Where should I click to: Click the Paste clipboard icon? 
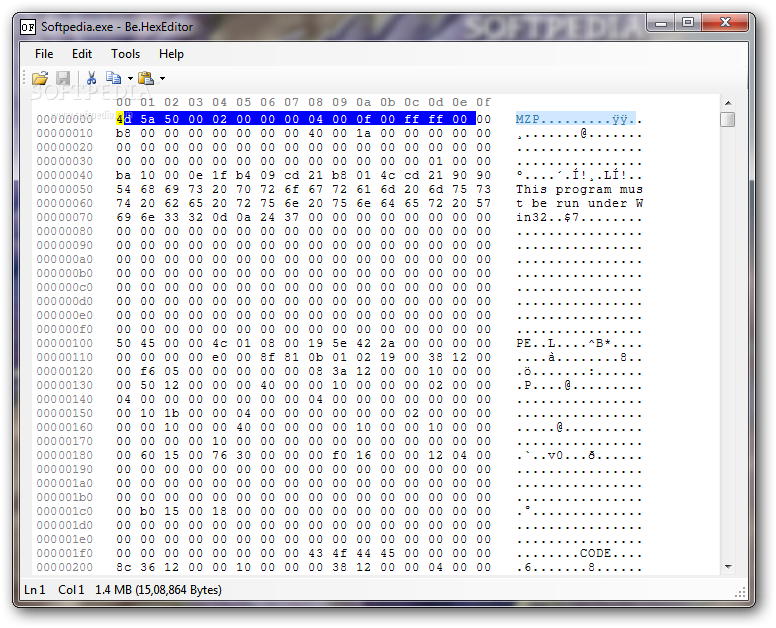pyautogui.click(x=146, y=78)
